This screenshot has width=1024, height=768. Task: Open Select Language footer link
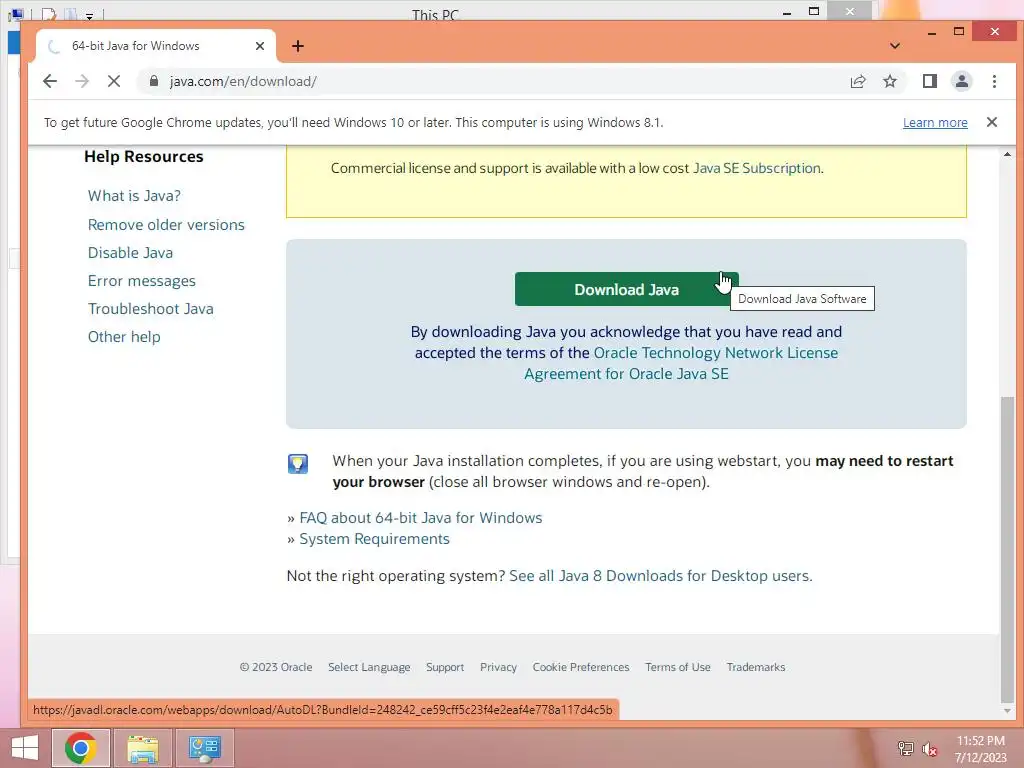coord(369,667)
